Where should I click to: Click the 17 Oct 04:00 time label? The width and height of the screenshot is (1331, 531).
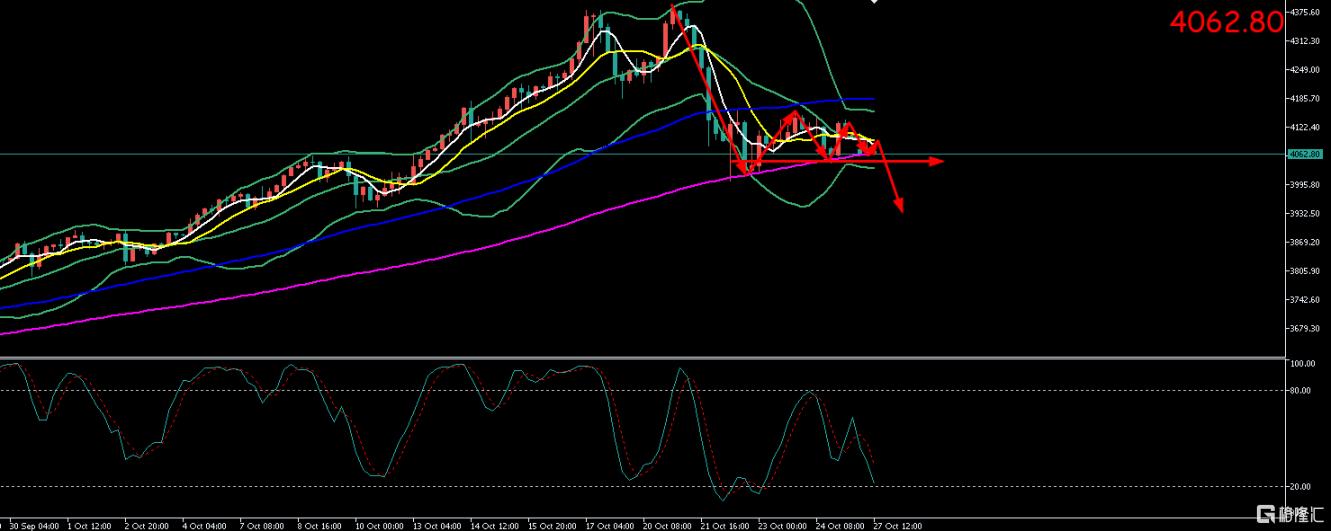[x=610, y=525]
